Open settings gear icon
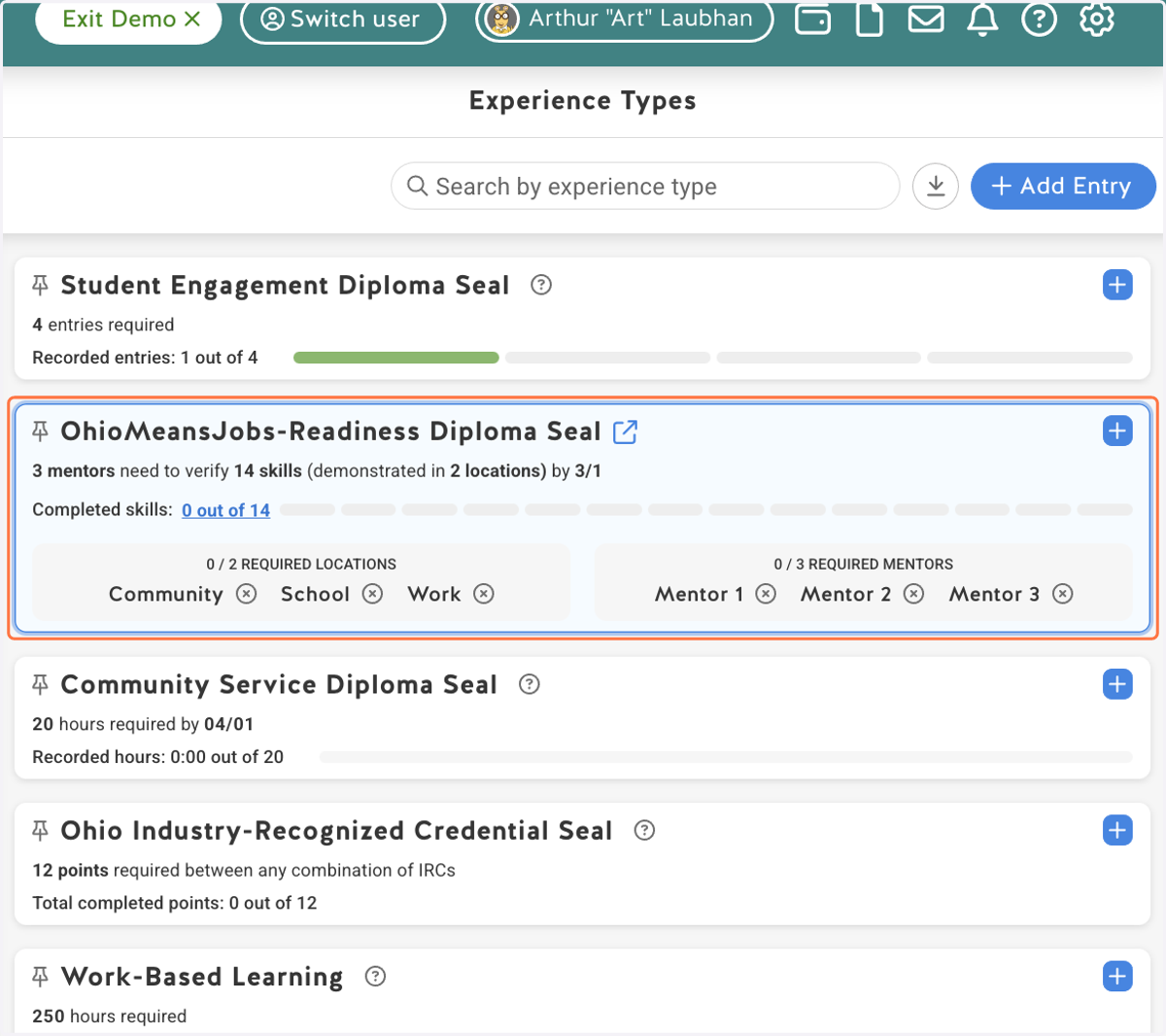The height and width of the screenshot is (1036, 1166). [1096, 19]
